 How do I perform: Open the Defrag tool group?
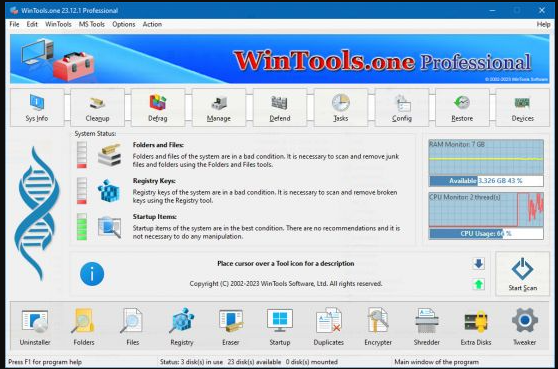click(x=158, y=107)
